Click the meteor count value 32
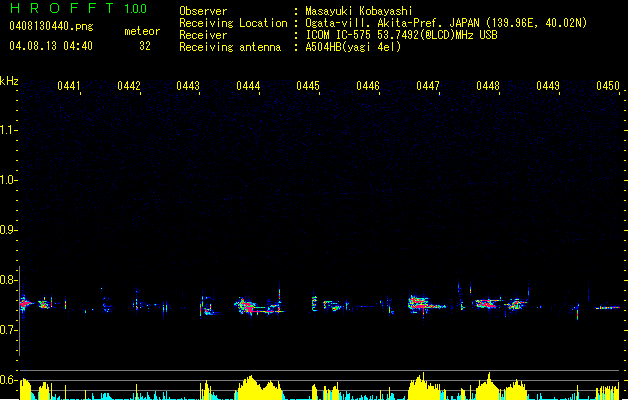 pyautogui.click(x=145, y=46)
